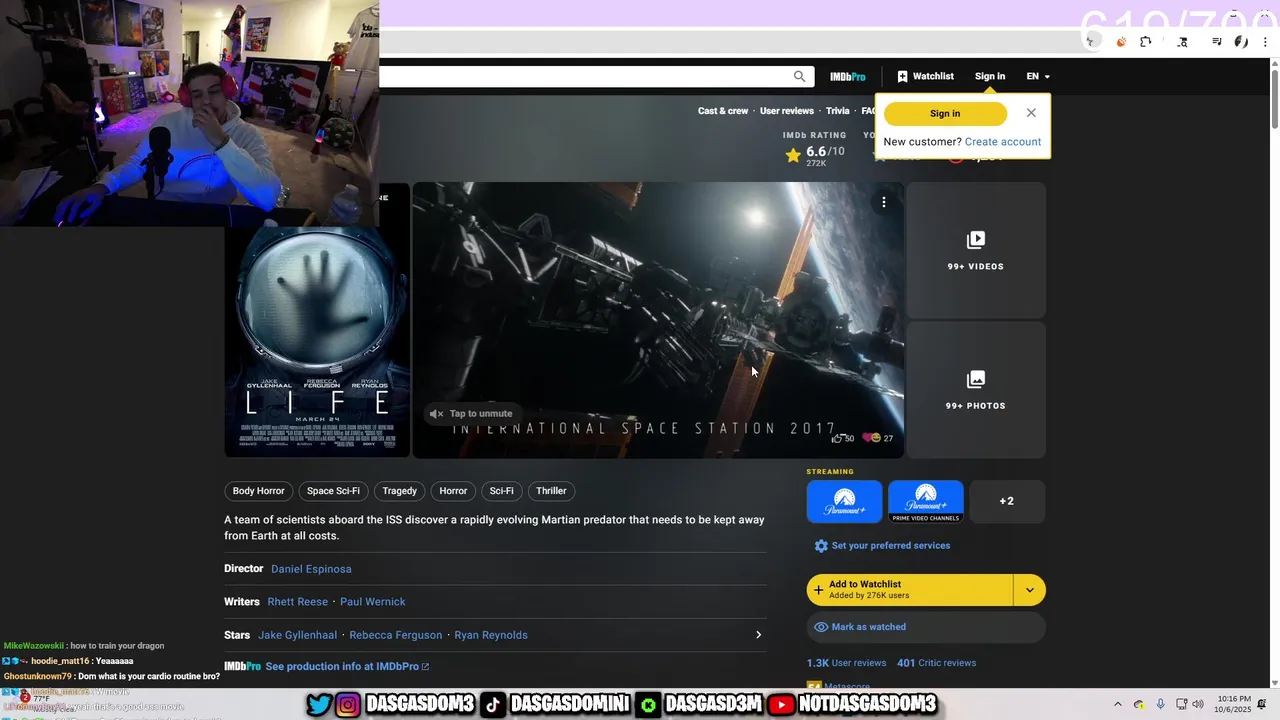The image size is (1280, 720).
Task: Open the browser media controls icon
Action: click(1217, 42)
